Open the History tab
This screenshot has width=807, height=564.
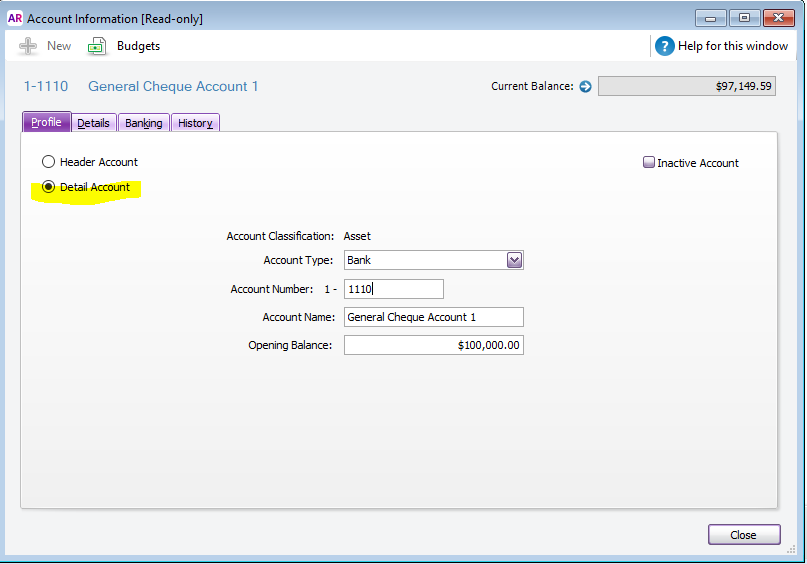point(195,123)
